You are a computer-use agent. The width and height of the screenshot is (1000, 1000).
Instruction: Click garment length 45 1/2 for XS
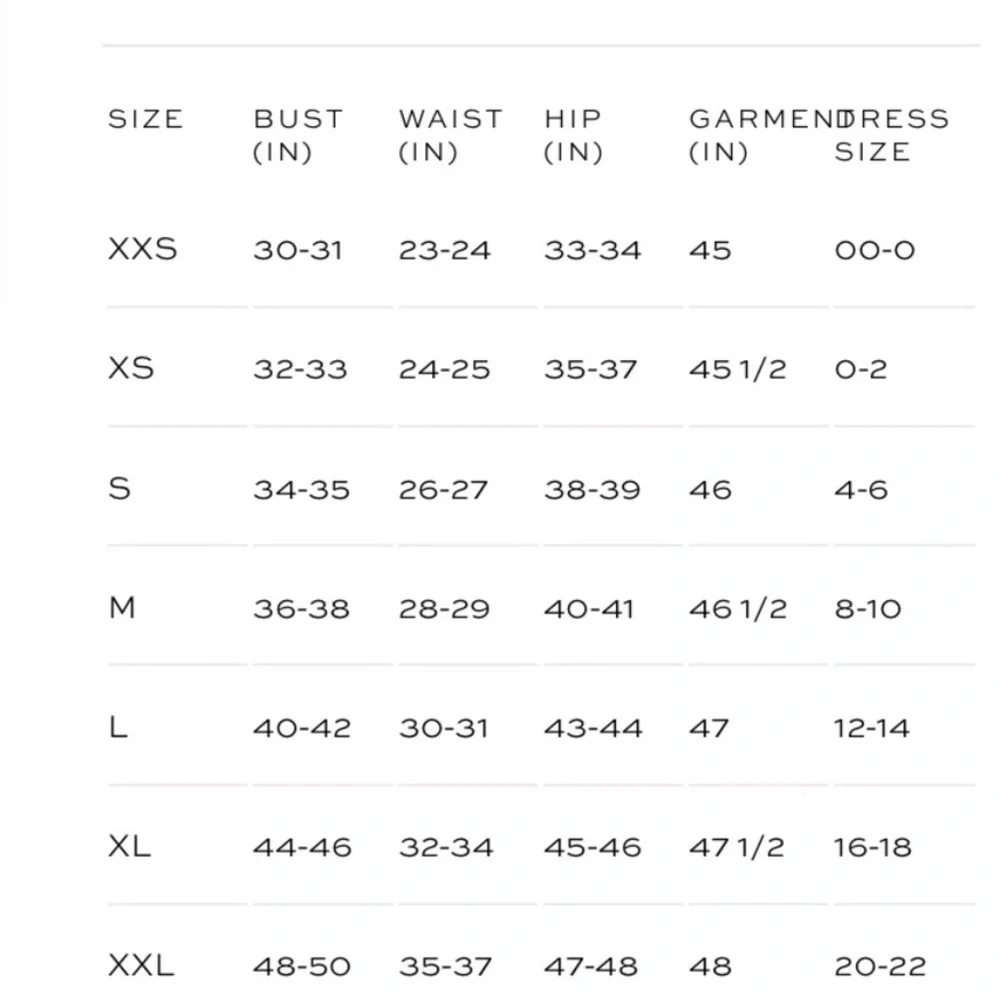pos(738,369)
